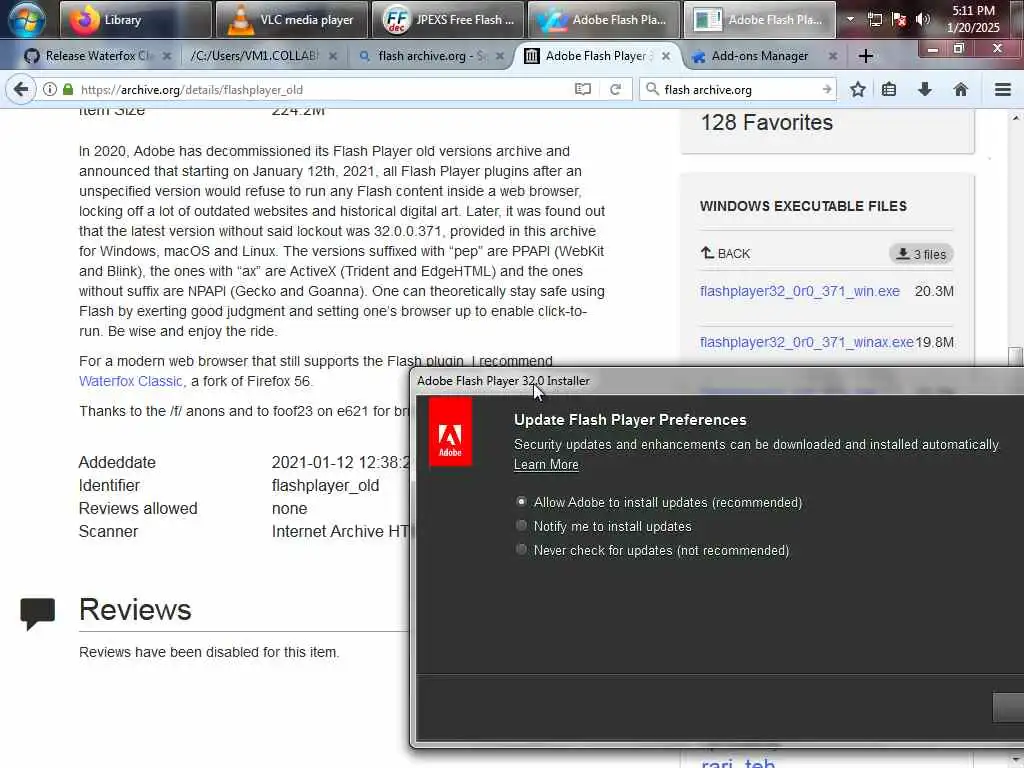Follow the Waterfox Classic link
Viewport: 1024px width, 768px height.
point(131,381)
